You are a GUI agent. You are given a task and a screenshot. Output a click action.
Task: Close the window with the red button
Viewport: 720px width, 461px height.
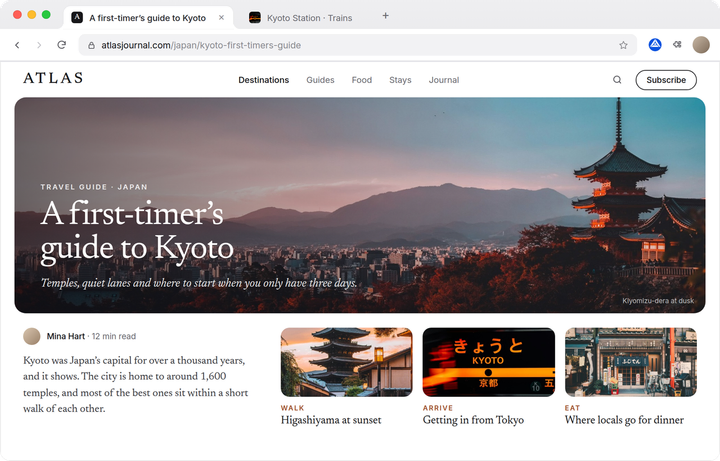(x=17, y=14)
